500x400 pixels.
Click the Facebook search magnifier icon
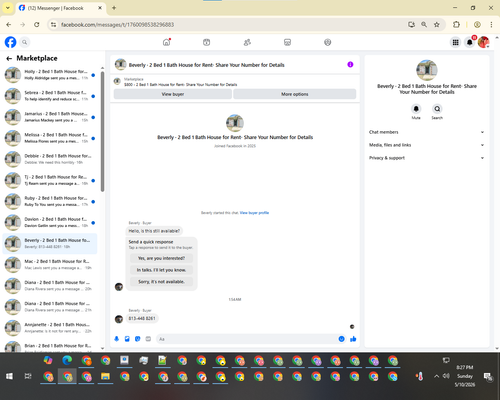pyautogui.click(x=24, y=42)
